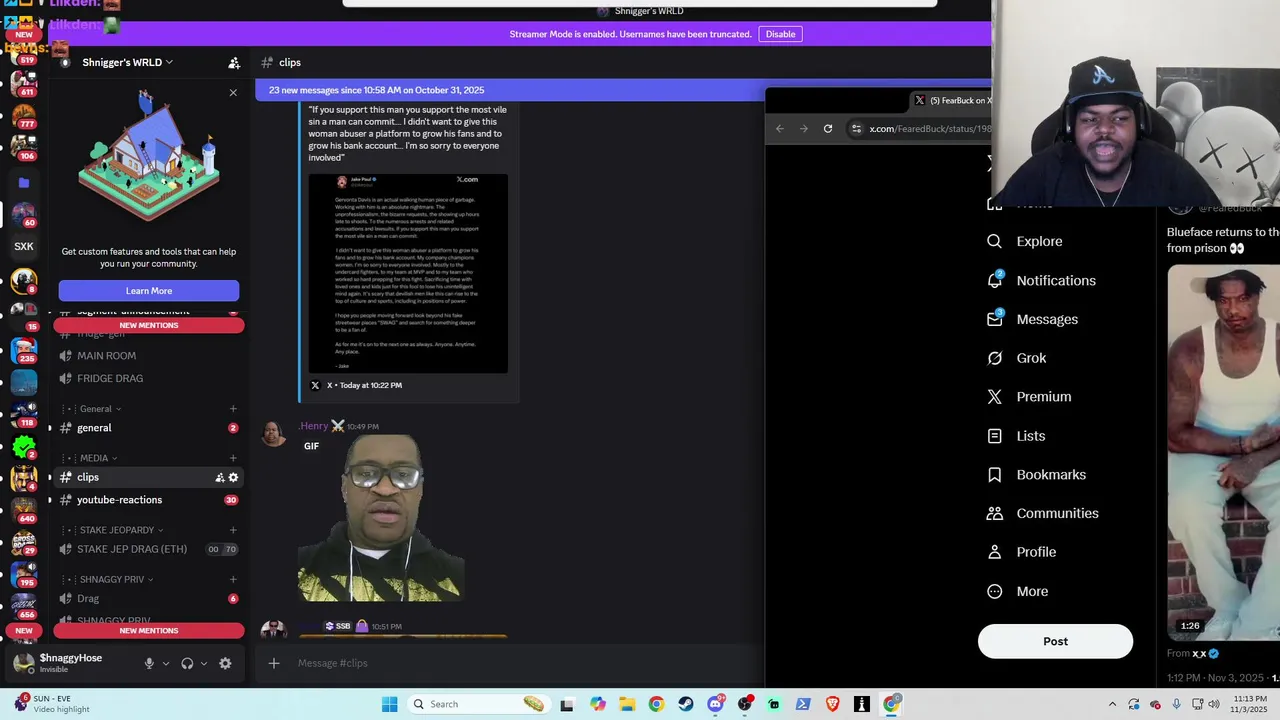Collapse the STAKE JEOPARDY category
Viewport: 1280px width, 720px height.
click(x=121, y=530)
